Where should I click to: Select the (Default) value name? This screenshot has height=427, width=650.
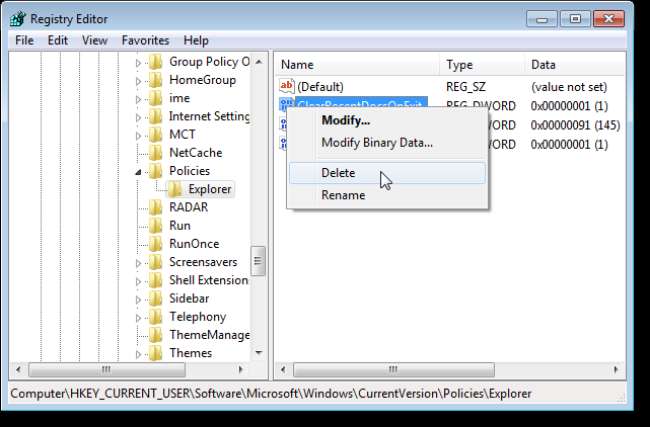tap(320, 87)
